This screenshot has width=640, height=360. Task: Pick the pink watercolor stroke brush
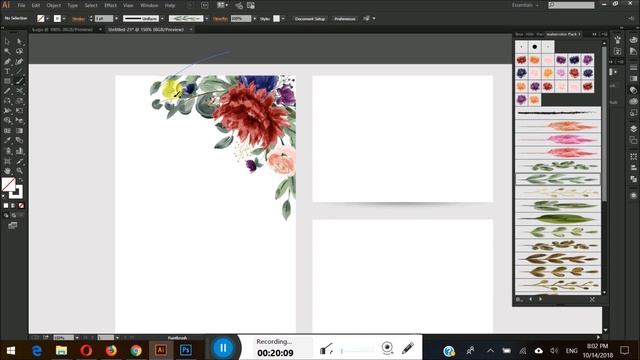coord(558,140)
